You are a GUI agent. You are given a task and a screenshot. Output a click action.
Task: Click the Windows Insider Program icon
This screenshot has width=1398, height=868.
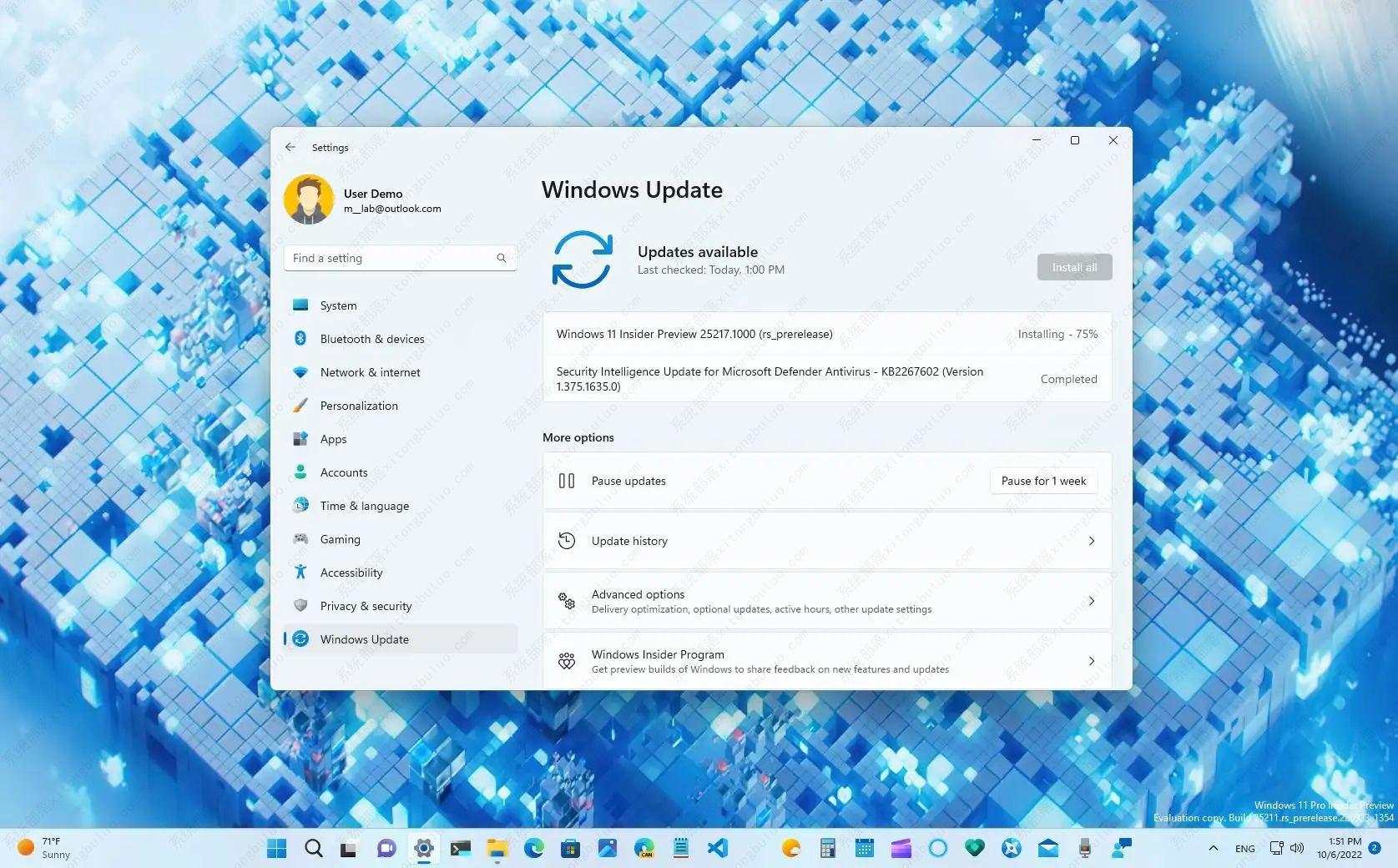pyautogui.click(x=567, y=661)
